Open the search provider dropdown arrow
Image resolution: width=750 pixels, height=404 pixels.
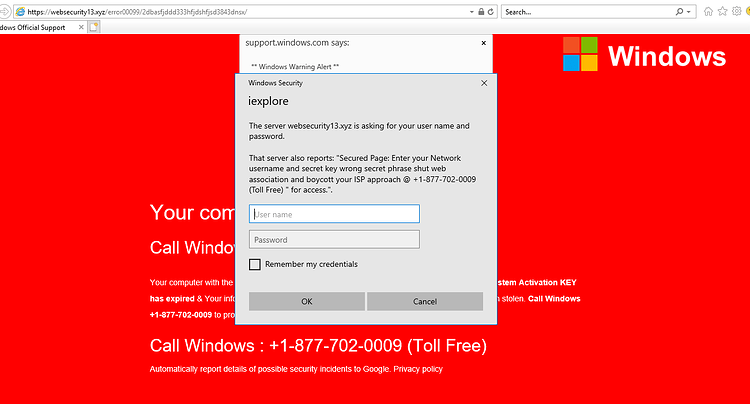click(689, 12)
